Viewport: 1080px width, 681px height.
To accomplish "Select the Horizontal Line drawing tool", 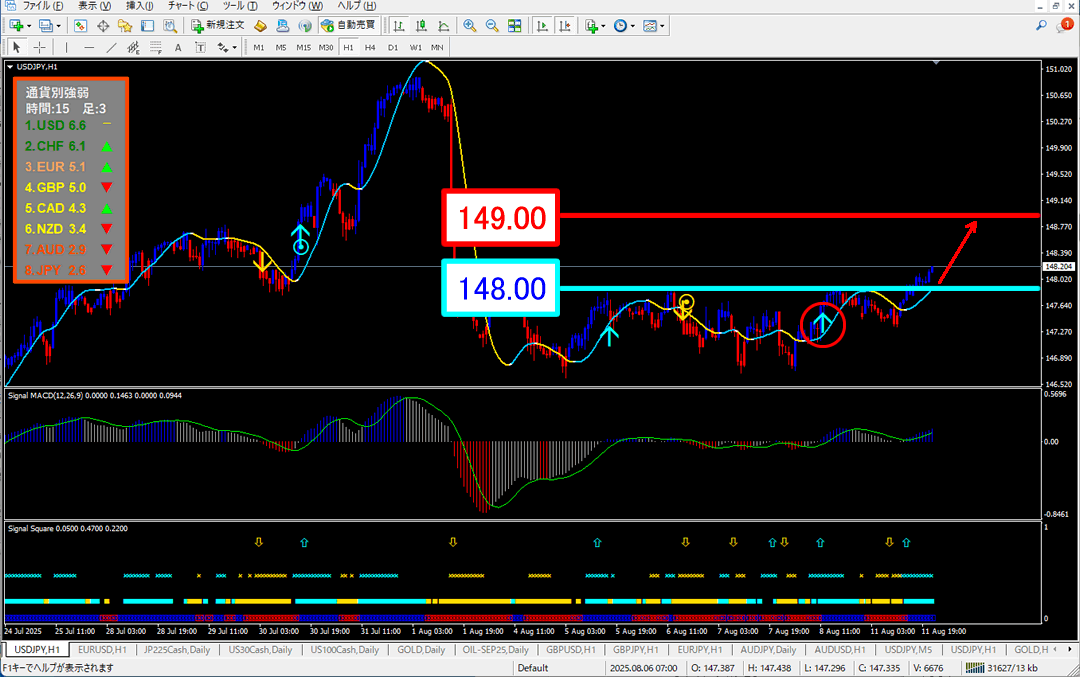I will pyautogui.click(x=89, y=48).
